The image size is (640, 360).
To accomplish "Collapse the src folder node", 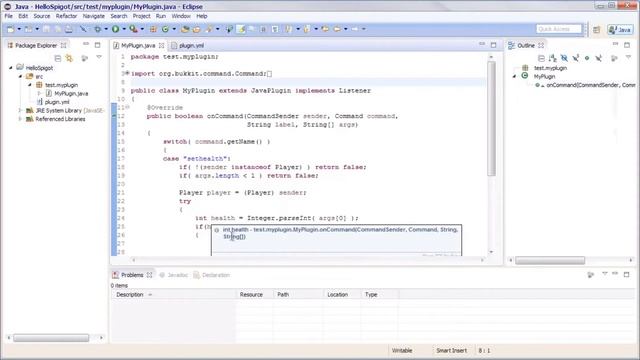I will click(x=20, y=76).
